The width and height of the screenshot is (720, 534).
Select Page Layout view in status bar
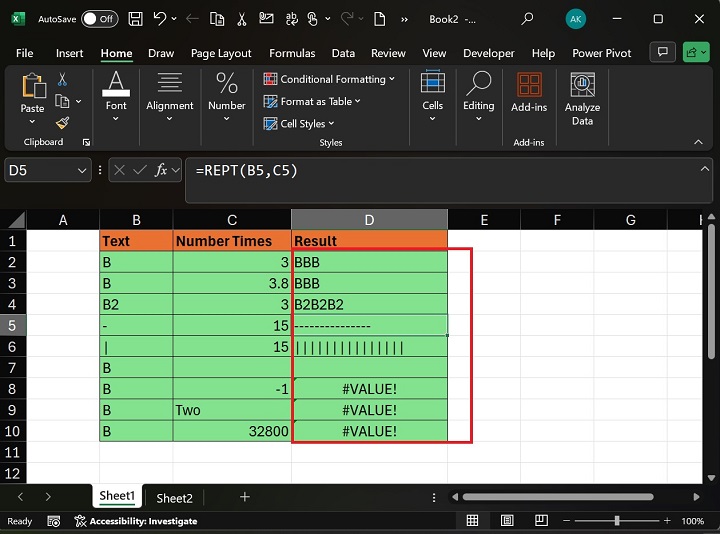pyautogui.click(x=509, y=521)
